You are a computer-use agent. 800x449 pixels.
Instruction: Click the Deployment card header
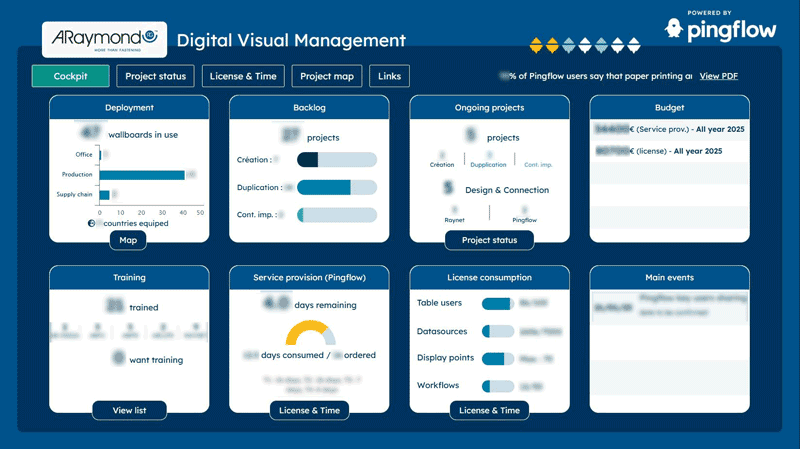tap(129, 108)
